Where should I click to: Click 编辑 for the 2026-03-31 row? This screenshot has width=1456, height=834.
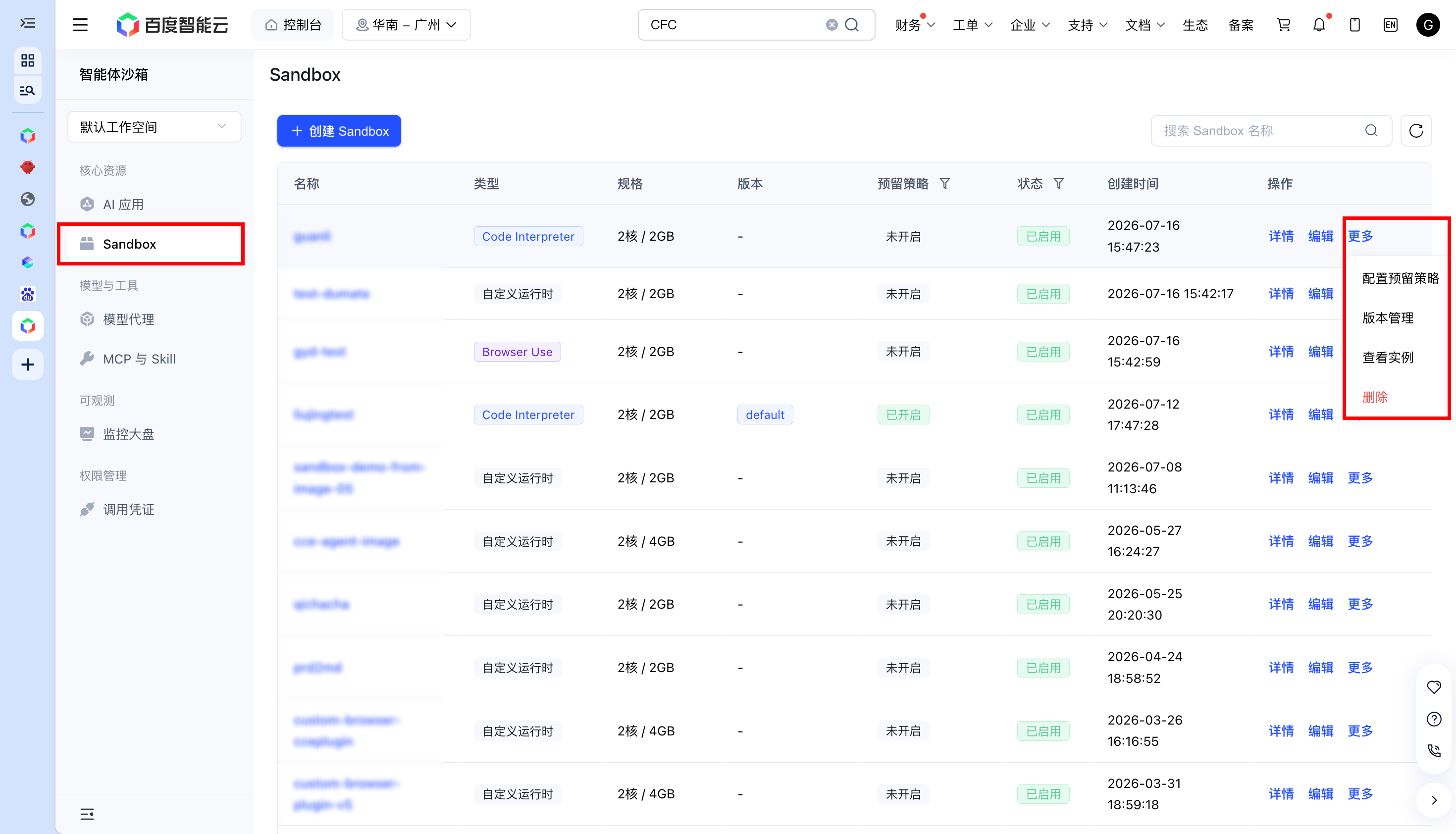pyautogui.click(x=1320, y=794)
